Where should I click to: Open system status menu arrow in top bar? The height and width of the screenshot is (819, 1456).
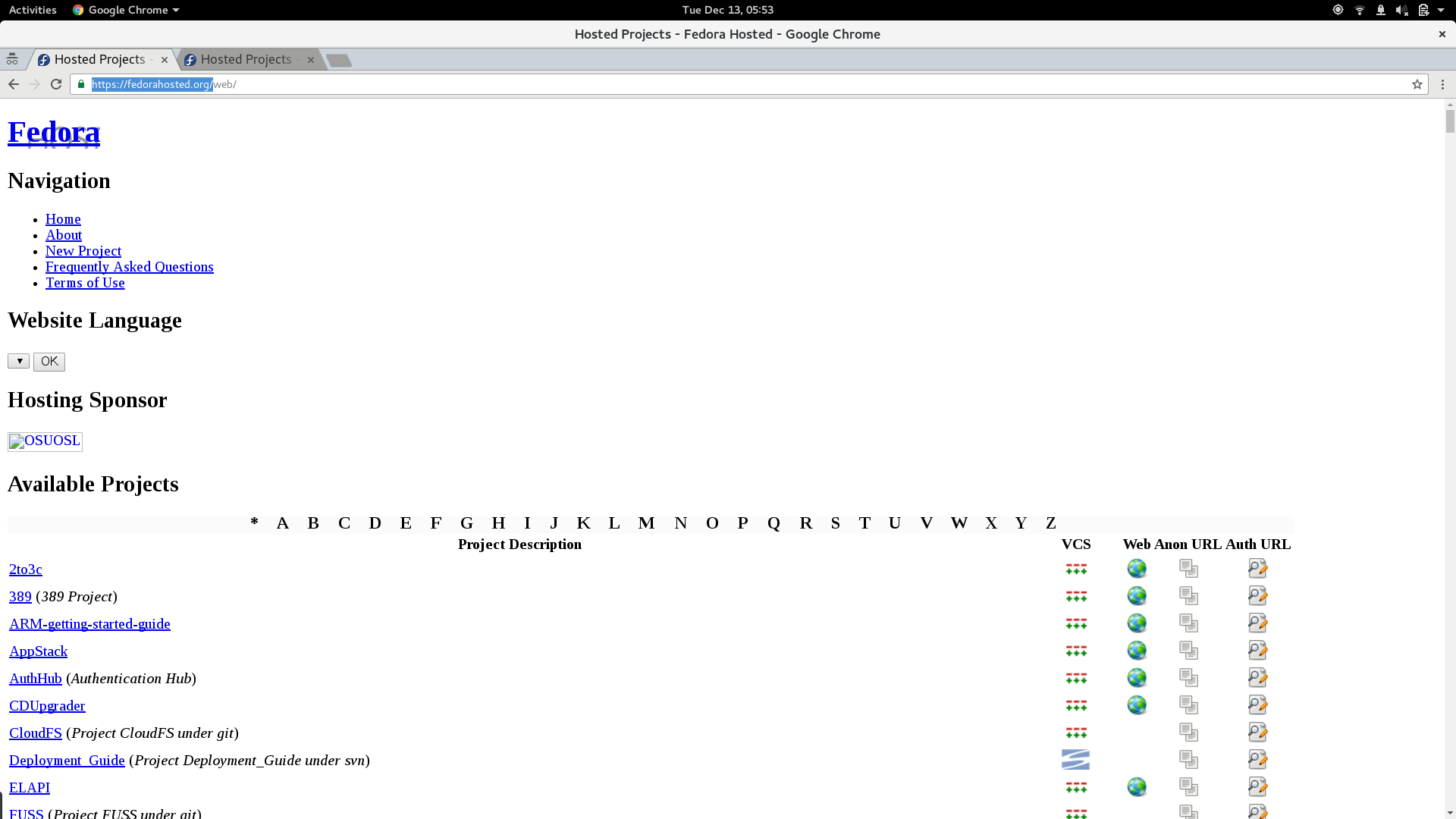click(1441, 10)
